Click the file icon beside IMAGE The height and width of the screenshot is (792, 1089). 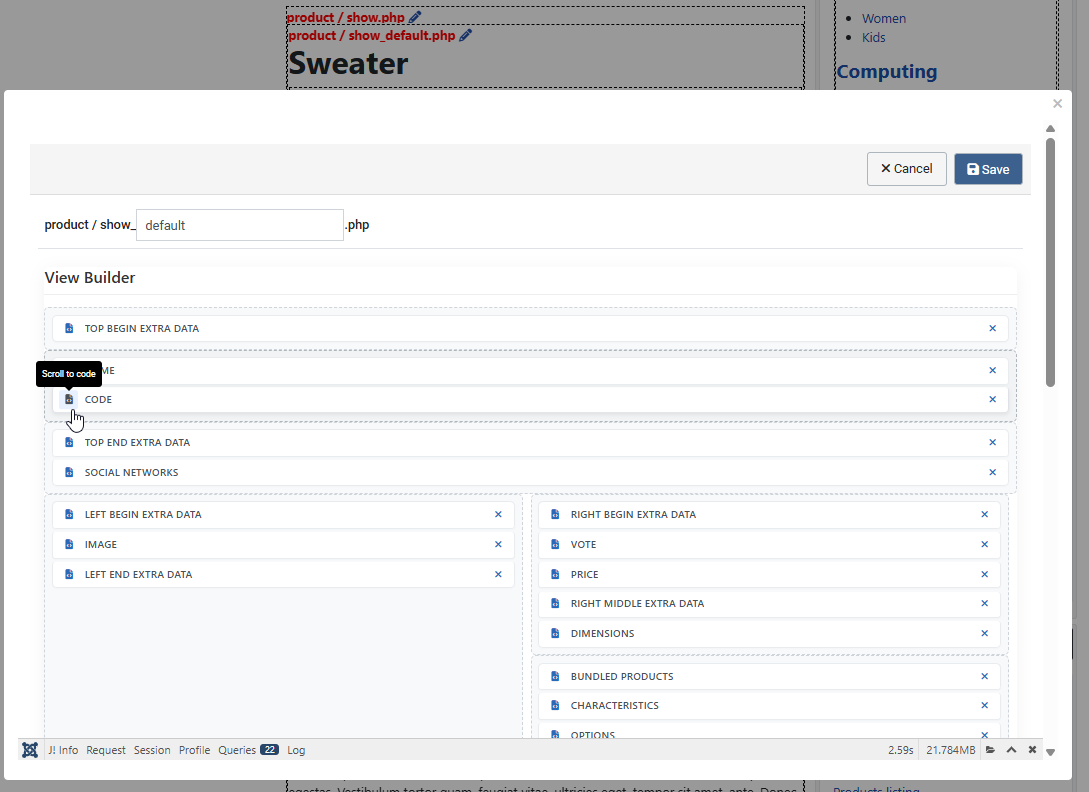coord(68,544)
